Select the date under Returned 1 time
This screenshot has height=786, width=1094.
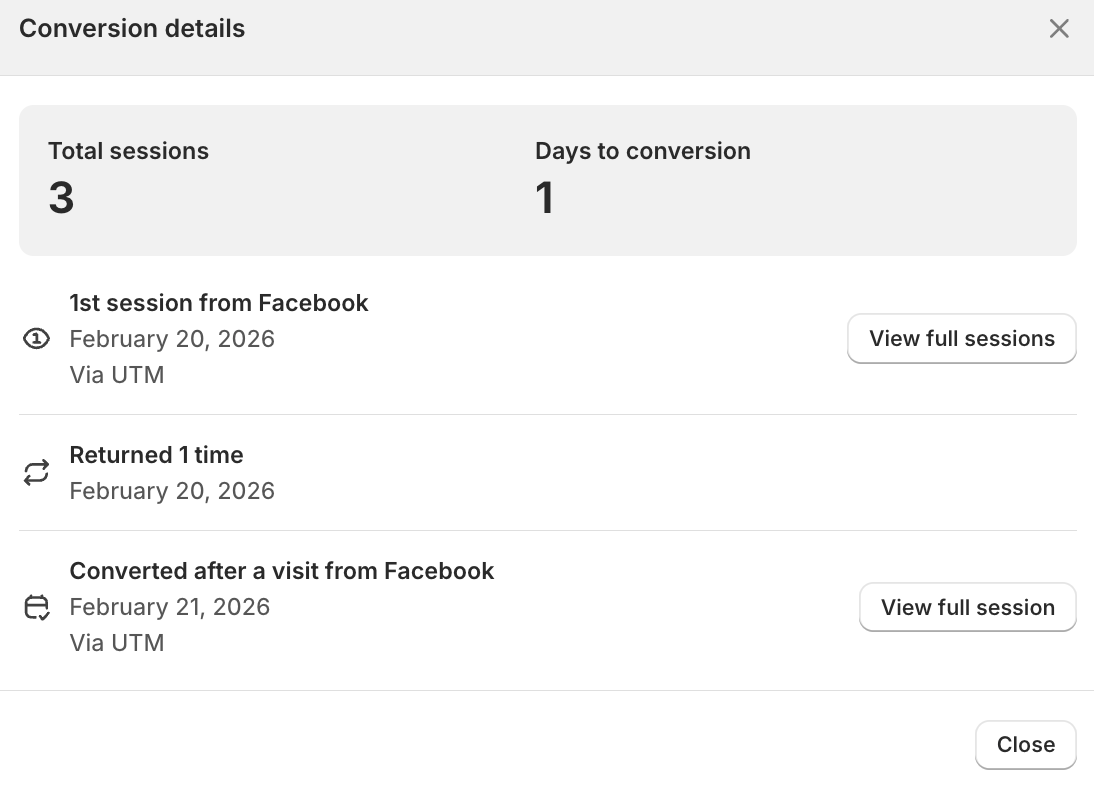click(x=172, y=491)
